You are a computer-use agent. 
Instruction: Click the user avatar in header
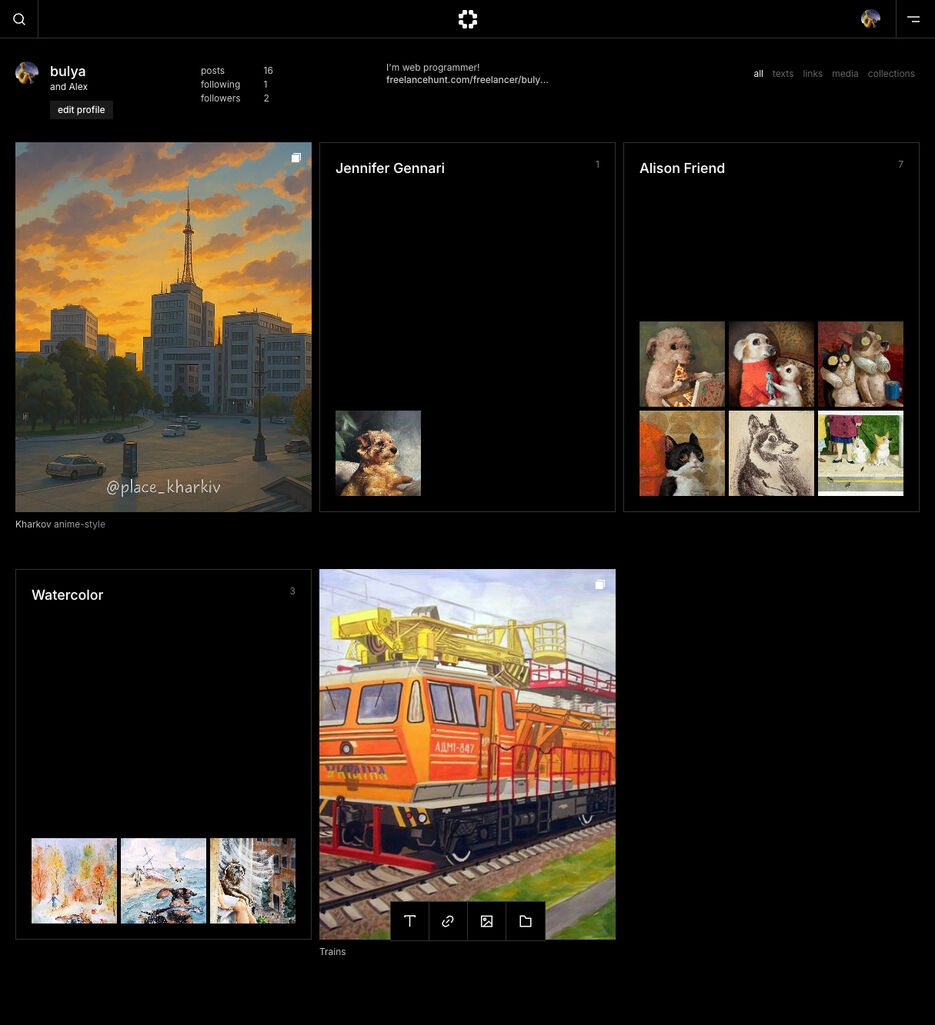870,19
